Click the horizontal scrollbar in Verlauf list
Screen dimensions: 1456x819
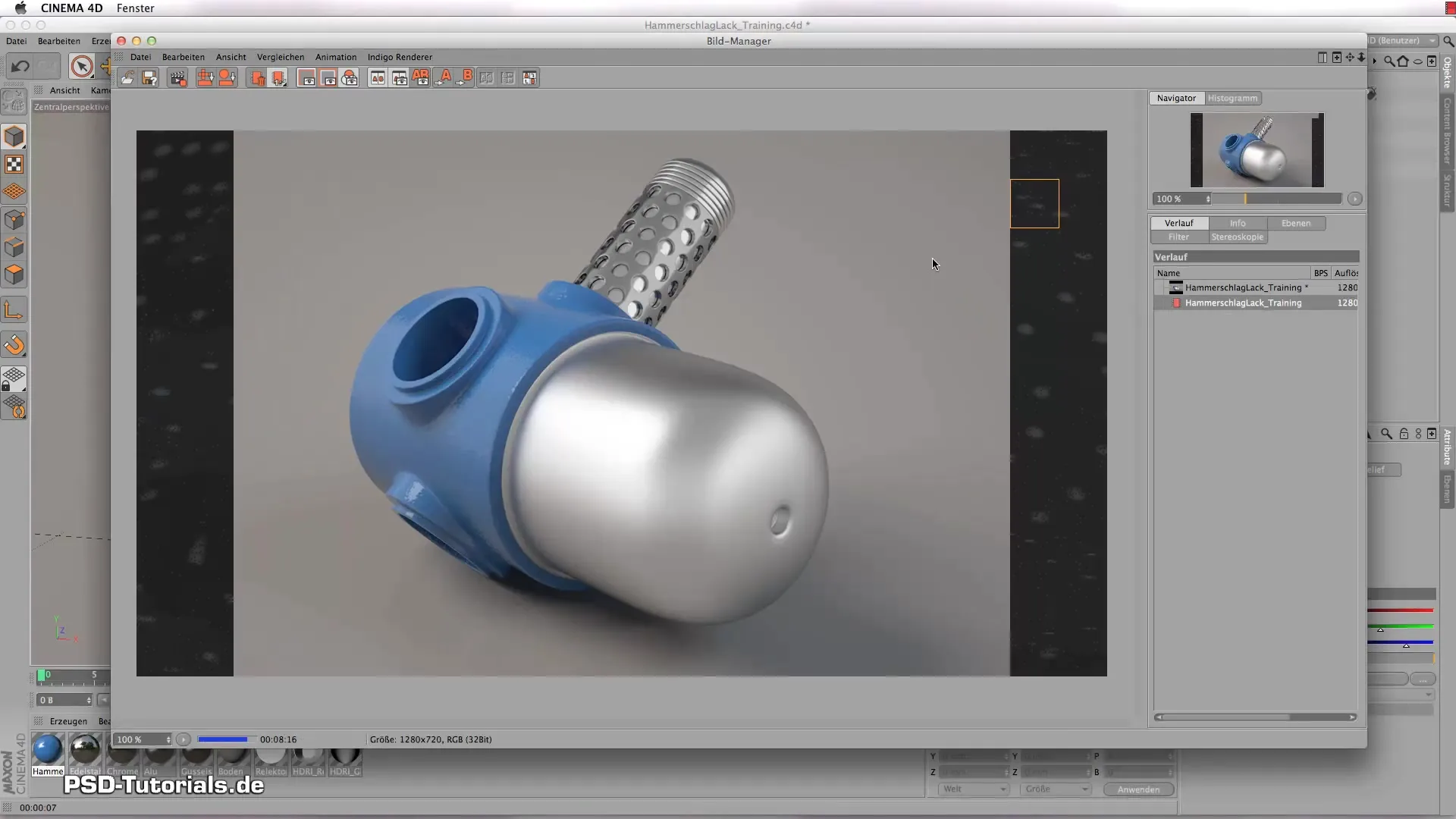coord(1256,717)
